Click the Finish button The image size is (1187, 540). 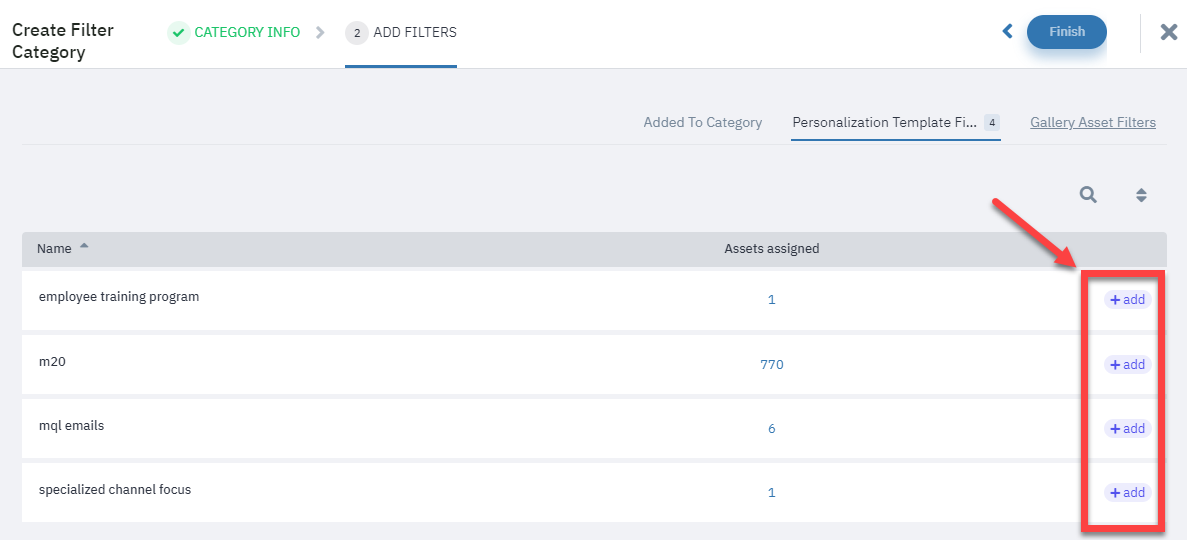coord(1067,32)
